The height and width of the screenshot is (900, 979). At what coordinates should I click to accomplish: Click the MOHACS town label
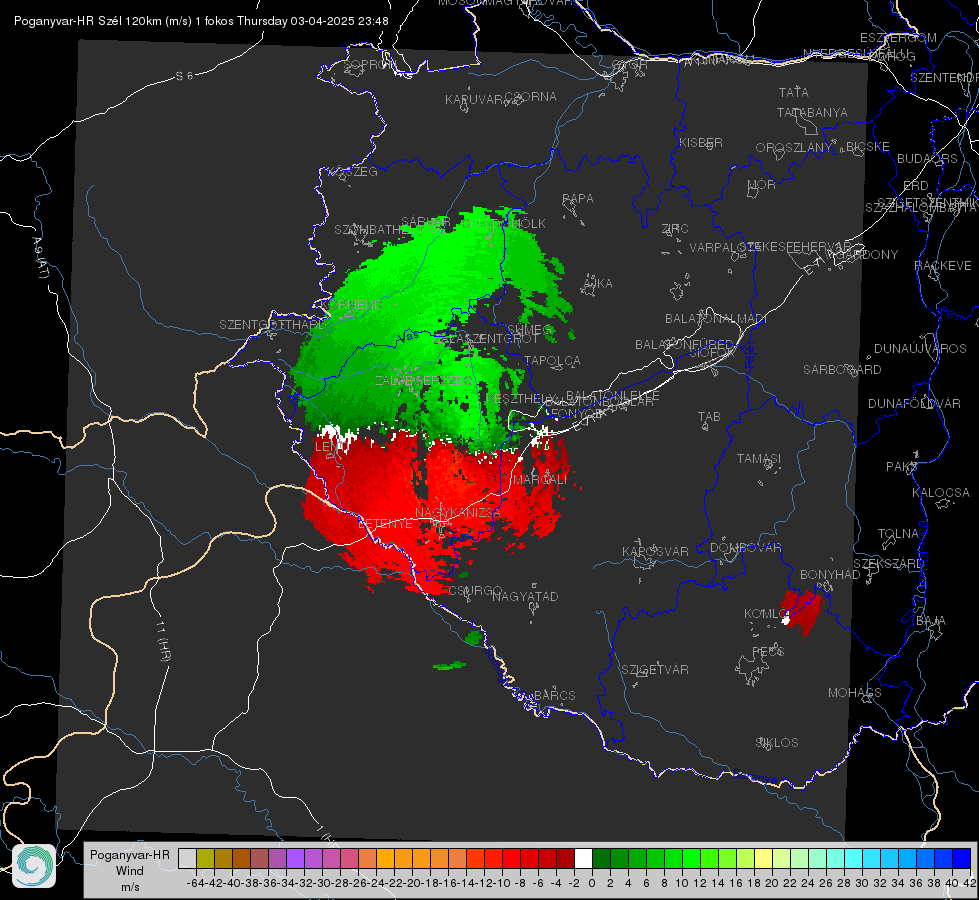[855, 693]
